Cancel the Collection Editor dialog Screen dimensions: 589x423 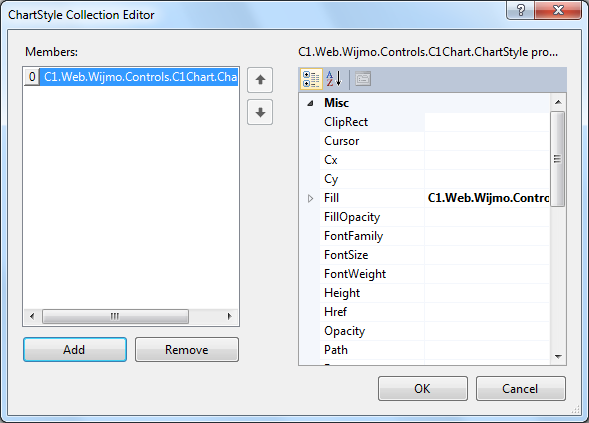[521, 389]
